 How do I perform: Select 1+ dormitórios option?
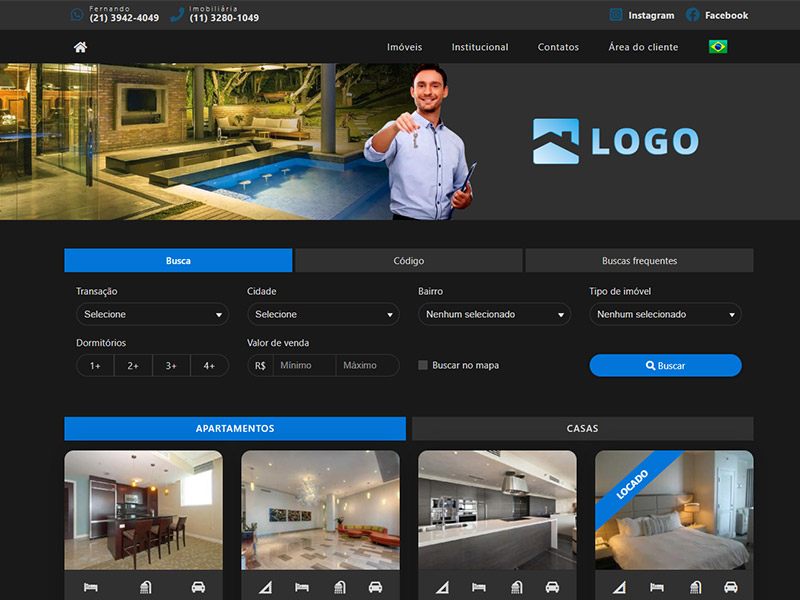point(95,365)
